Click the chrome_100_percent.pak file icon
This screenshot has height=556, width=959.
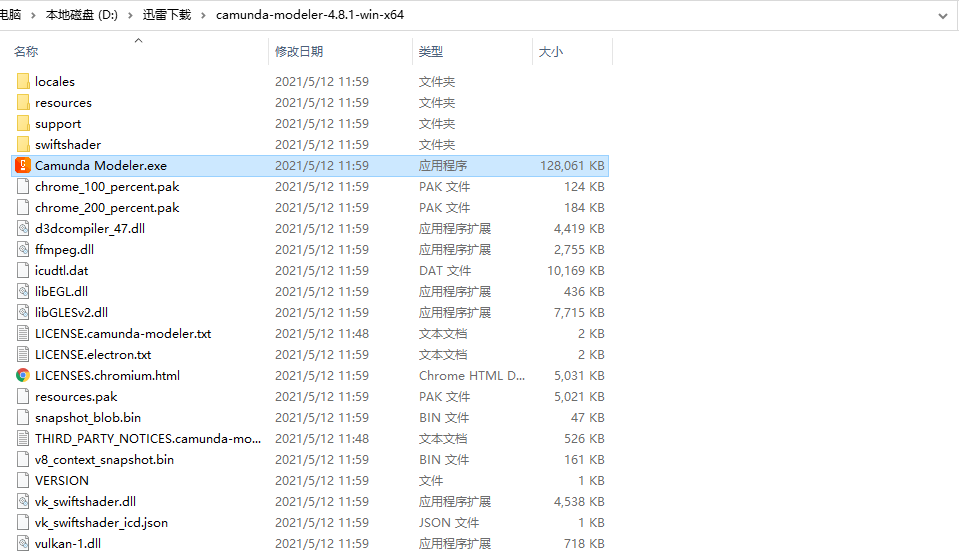pyautogui.click(x=23, y=187)
